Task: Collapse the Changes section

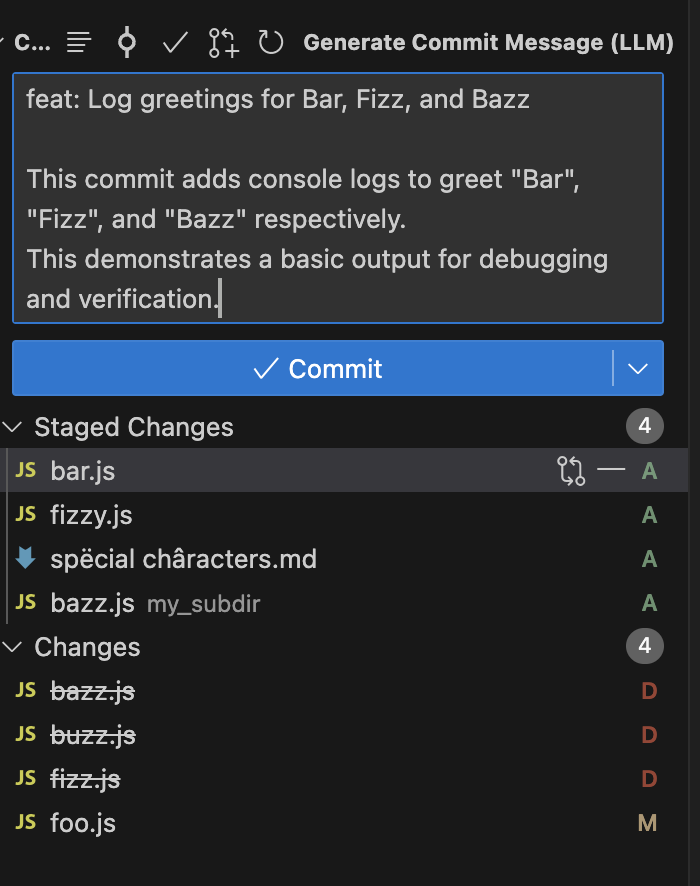Action: point(13,647)
